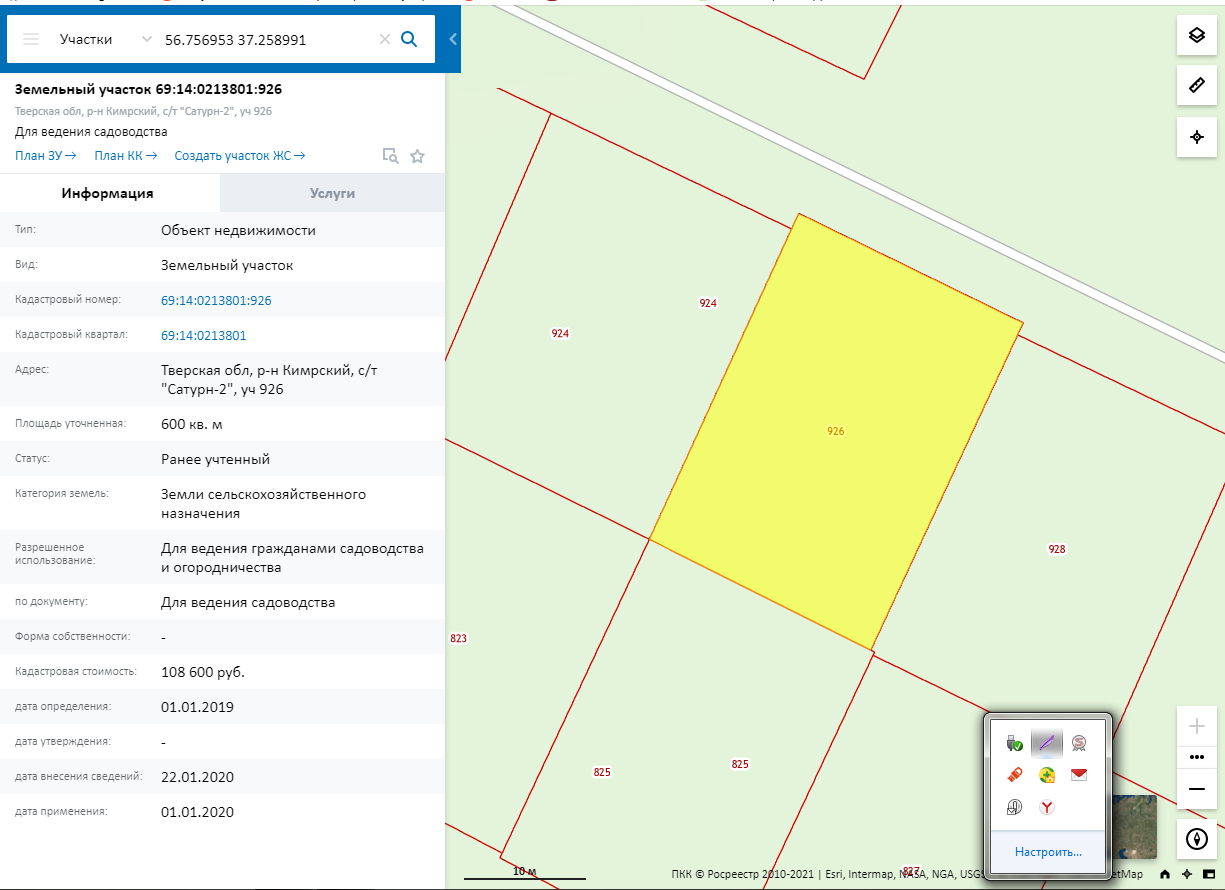The height and width of the screenshot is (890, 1225).
Task: Click the find-on-map icon next to star
Action: click(391, 156)
